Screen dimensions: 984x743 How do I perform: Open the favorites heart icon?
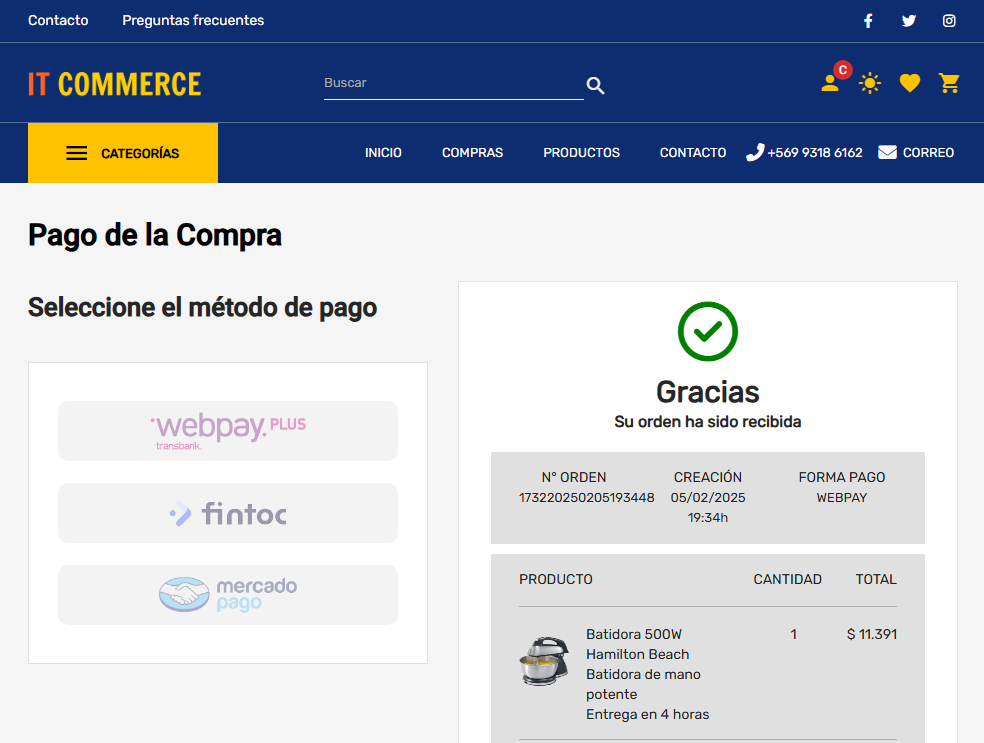point(909,84)
